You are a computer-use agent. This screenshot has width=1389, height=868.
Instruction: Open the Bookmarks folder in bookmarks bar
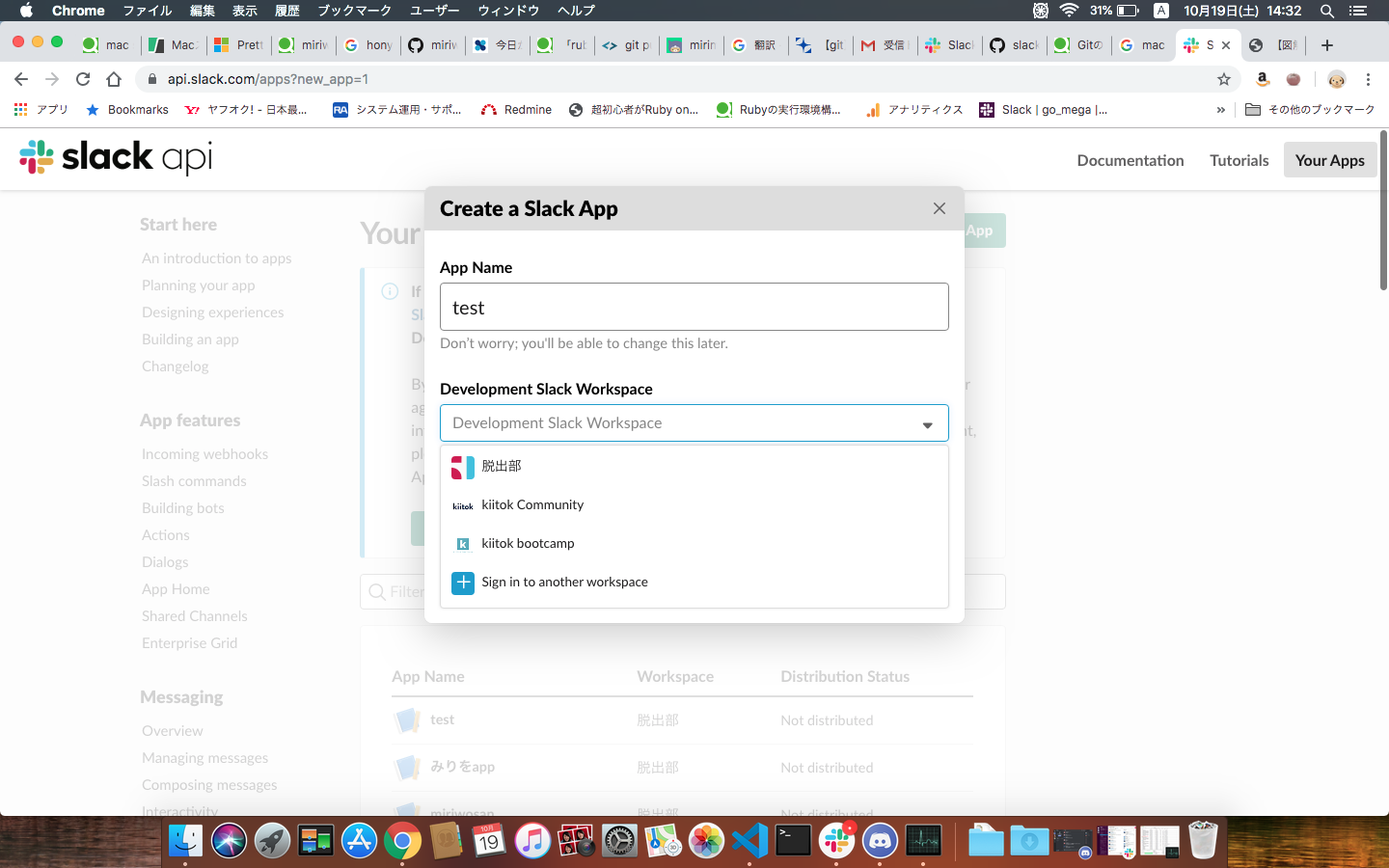[127, 110]
